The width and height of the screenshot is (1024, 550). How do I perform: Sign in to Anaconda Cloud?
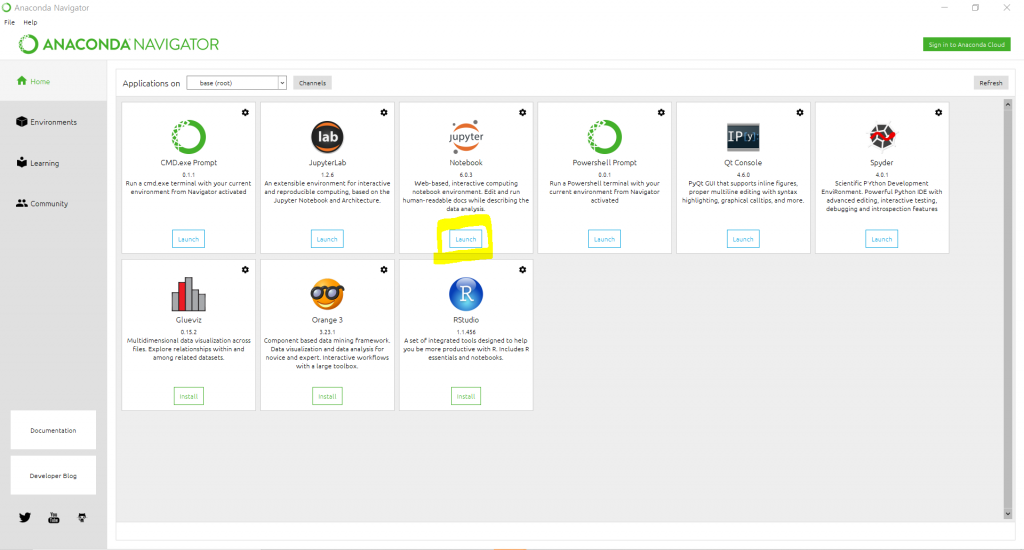pos(967,44)
